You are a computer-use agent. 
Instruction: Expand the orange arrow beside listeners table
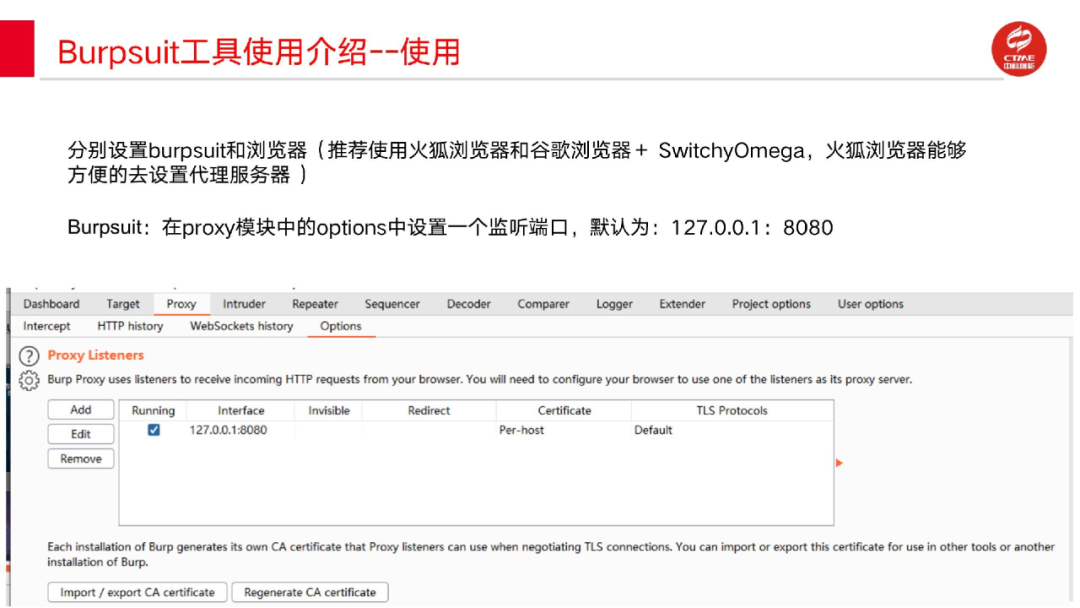tap(839, 463)
